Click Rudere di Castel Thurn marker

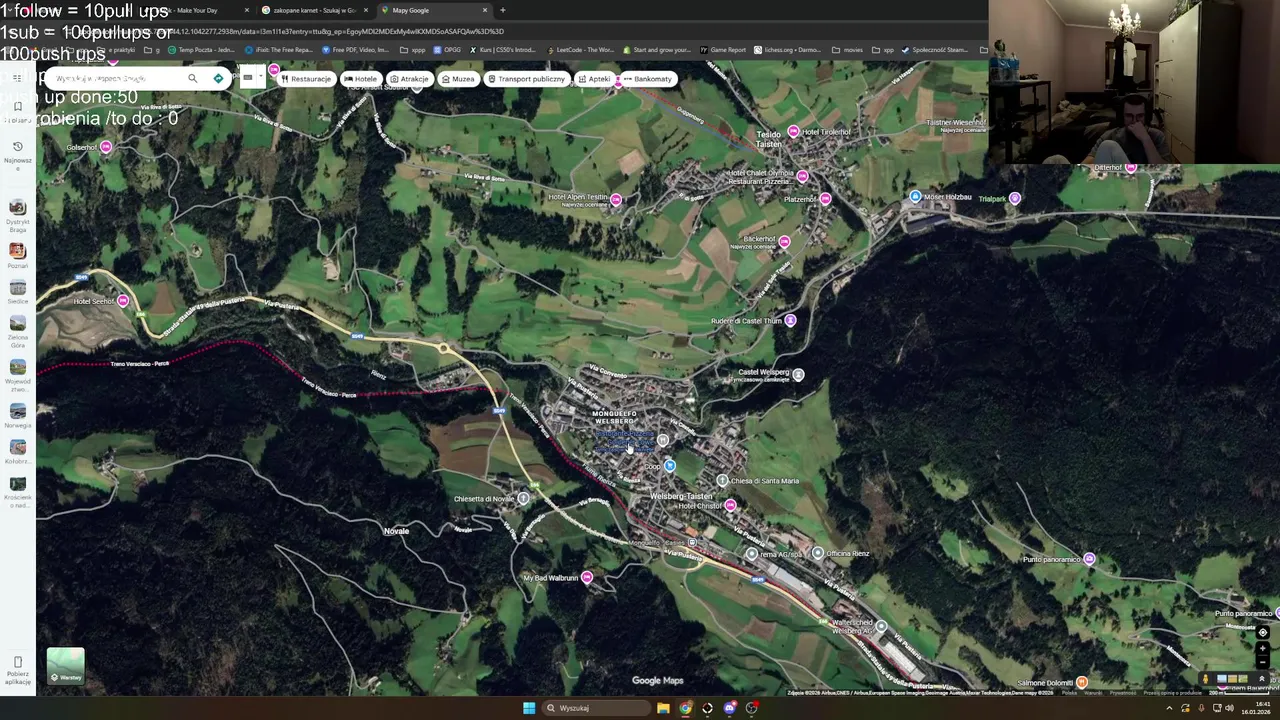tap(790, 320)
